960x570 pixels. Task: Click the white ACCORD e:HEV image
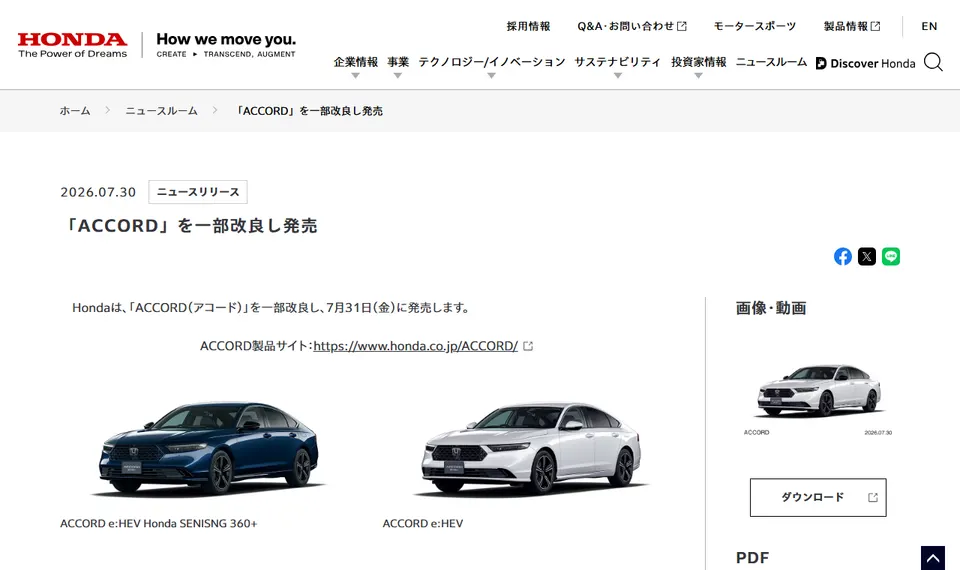(x=531, y=449)
